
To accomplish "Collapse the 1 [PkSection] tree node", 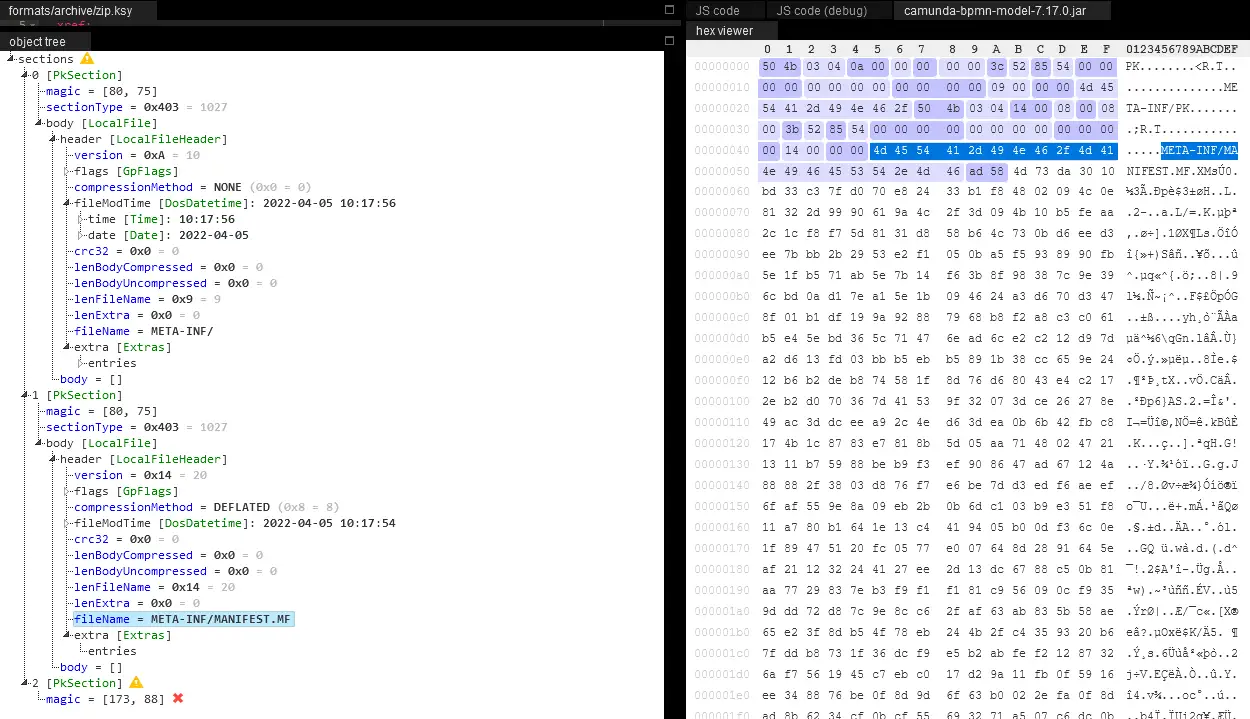I will click(25, 396).
